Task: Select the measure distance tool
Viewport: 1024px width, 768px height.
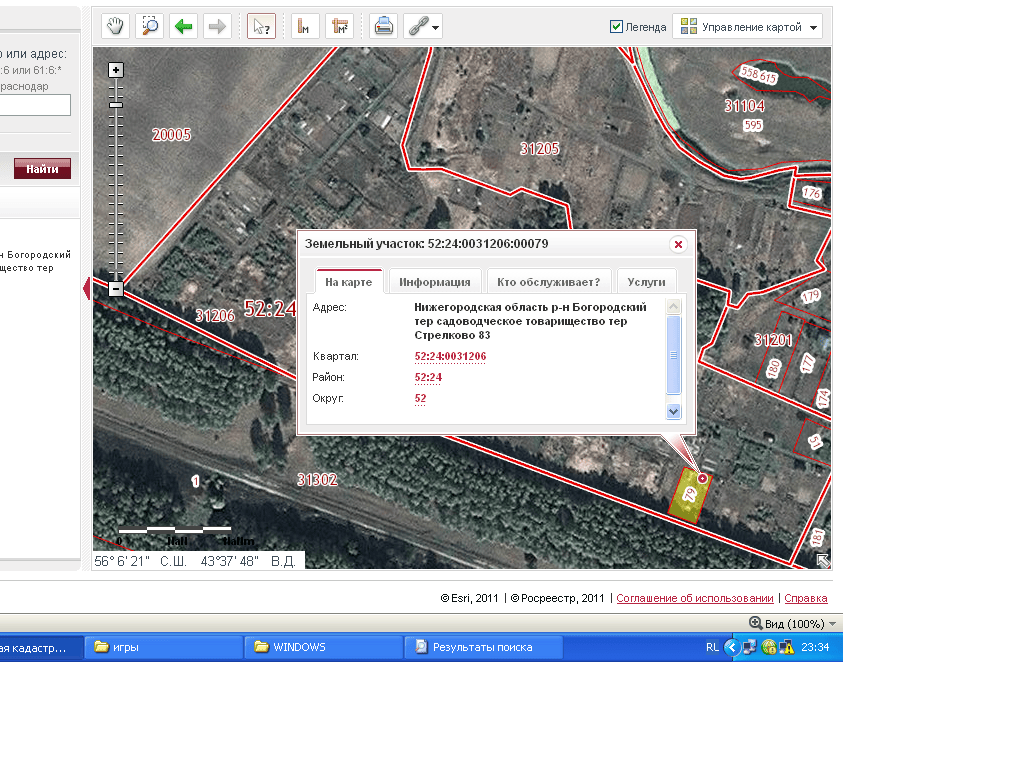Action: [306, 26]
